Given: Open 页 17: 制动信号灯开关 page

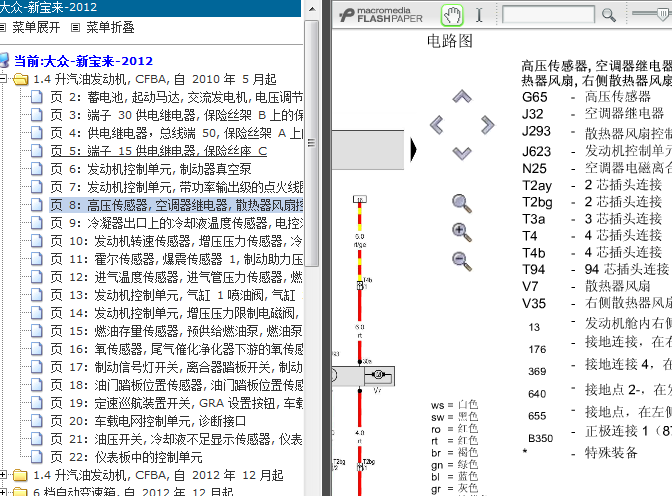Looking at the screenshot, I should 177,367.
